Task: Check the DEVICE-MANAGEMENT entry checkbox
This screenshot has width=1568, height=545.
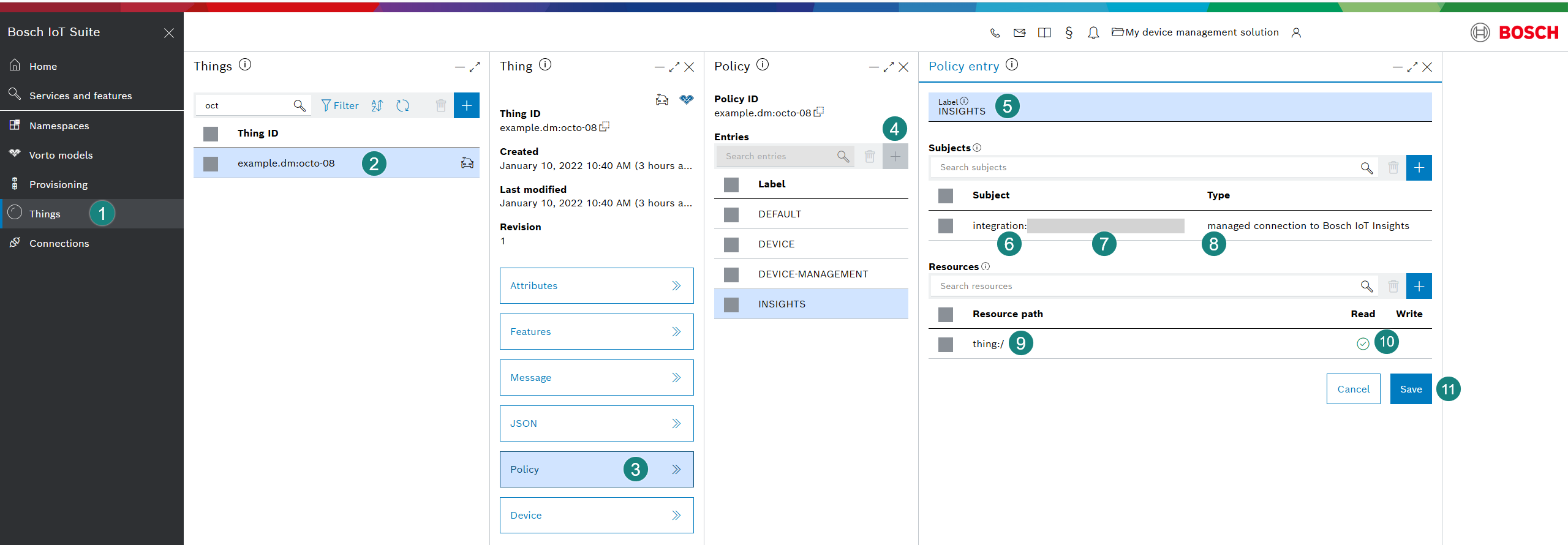Action: (x=731, y=275)
